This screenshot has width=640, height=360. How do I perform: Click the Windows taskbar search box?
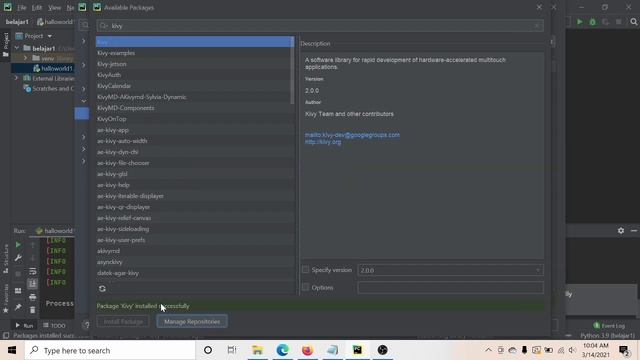tap(110, 350)
